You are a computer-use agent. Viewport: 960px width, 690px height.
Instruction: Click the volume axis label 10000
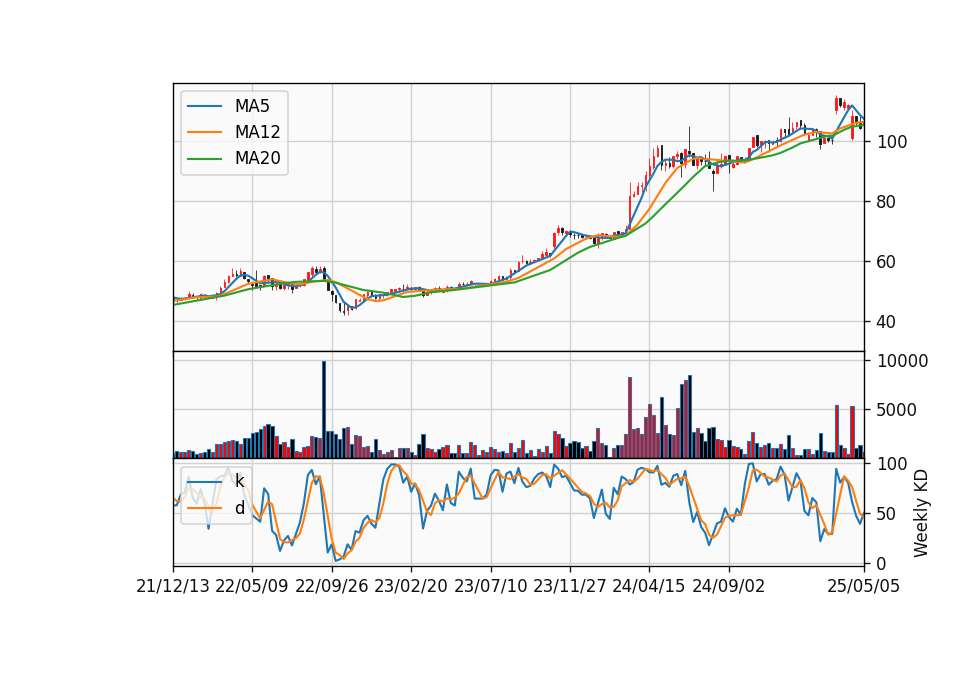tap(903, 361)
